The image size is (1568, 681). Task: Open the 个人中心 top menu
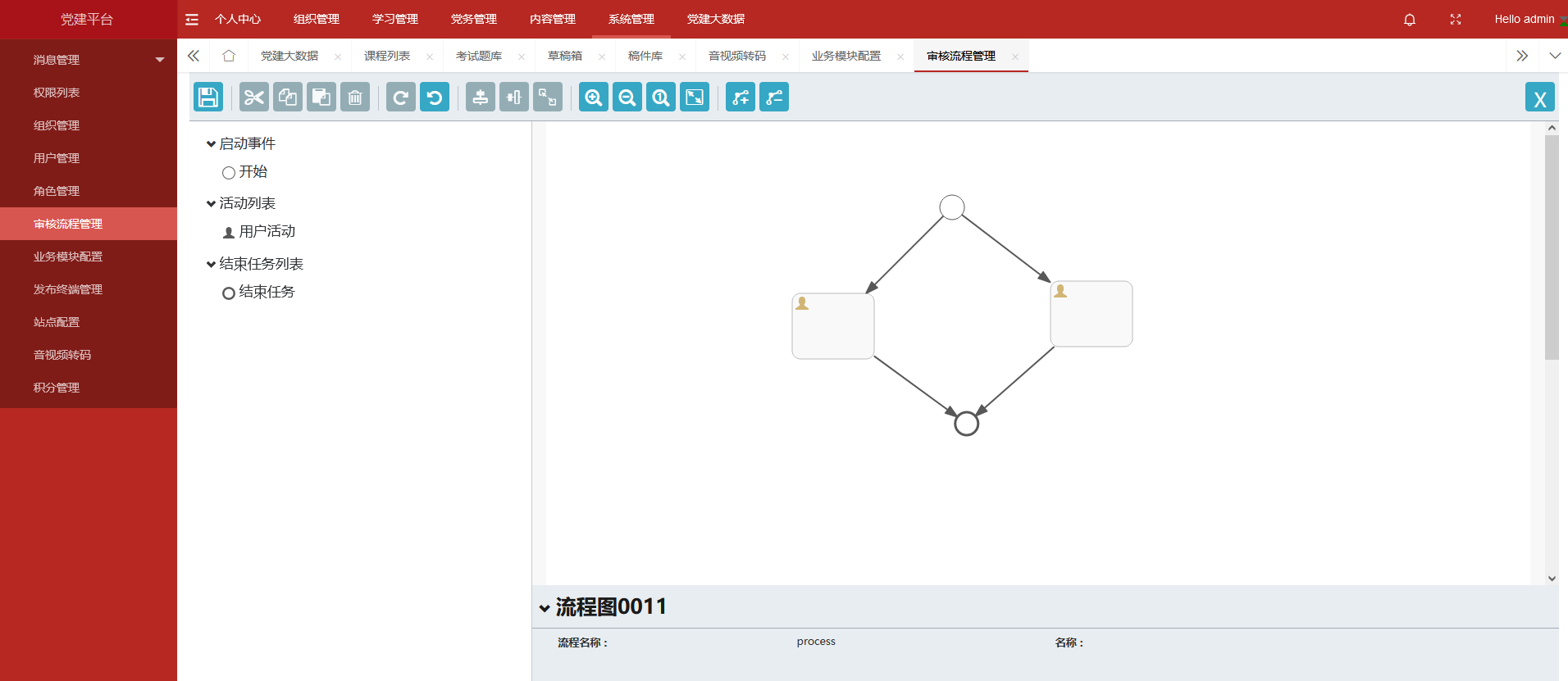[238, 20]
